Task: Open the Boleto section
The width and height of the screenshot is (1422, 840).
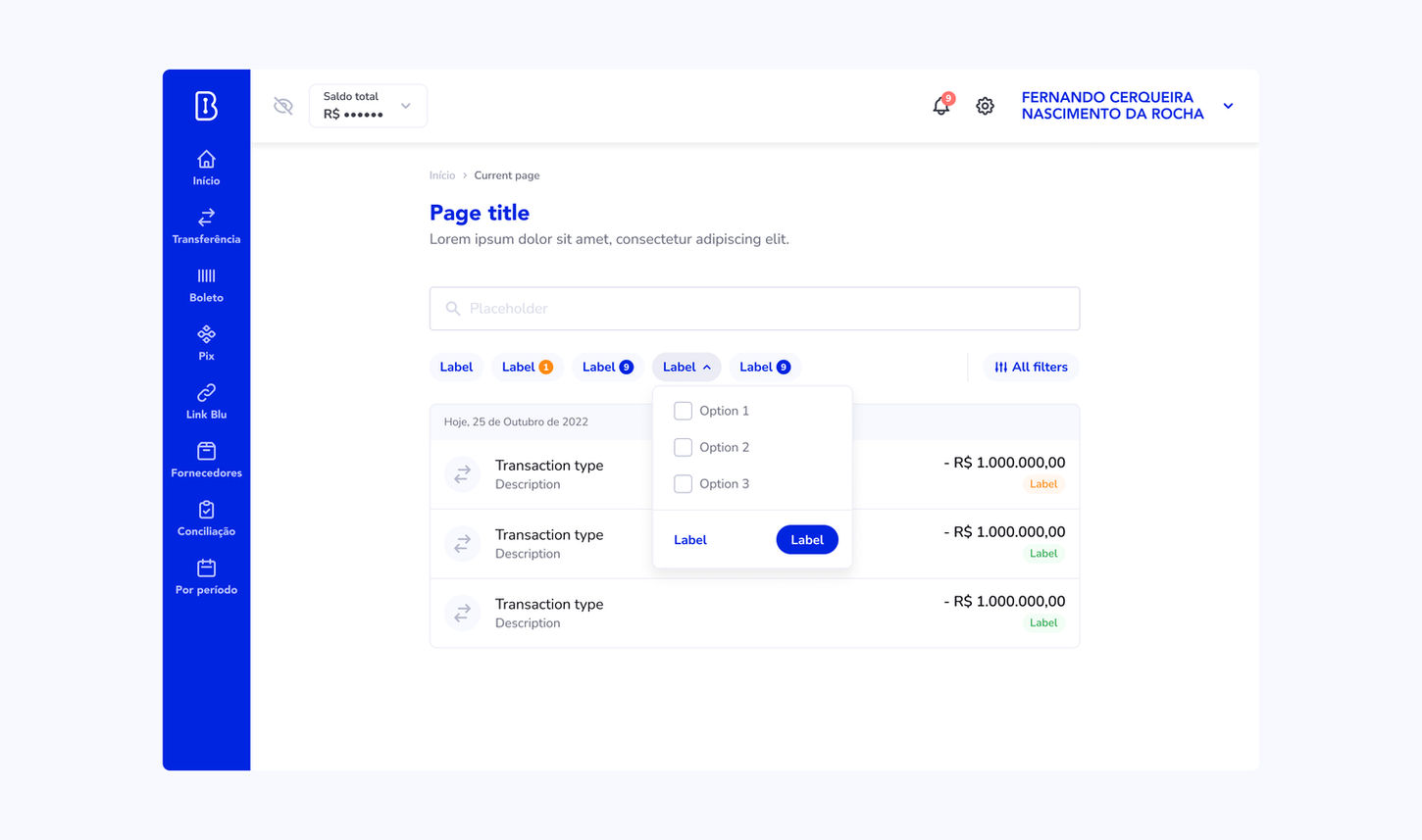Action: 206,284
